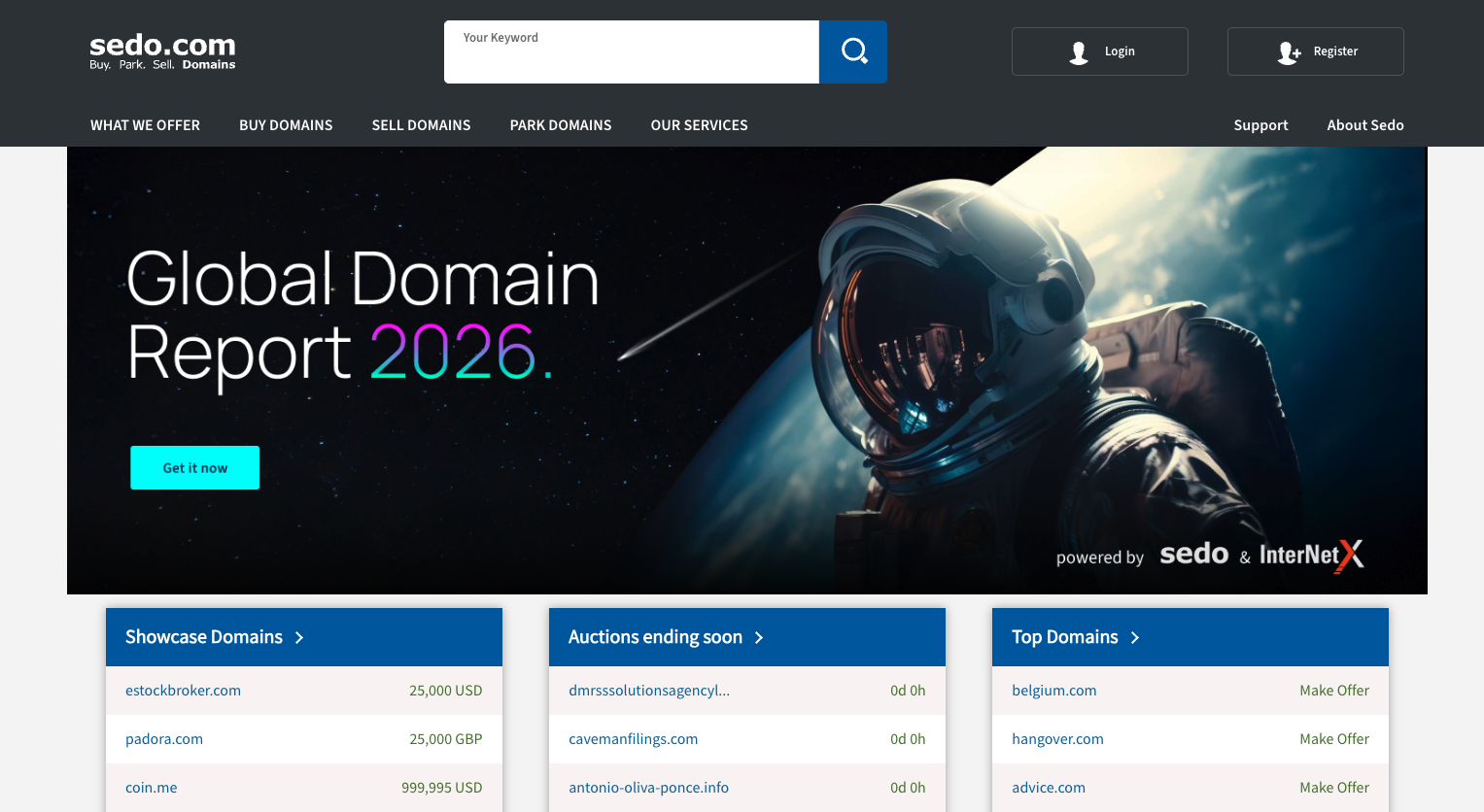Click the Get it now button
The height and width of the screenshot is (812, 1484).
click(x=194, y=468)
